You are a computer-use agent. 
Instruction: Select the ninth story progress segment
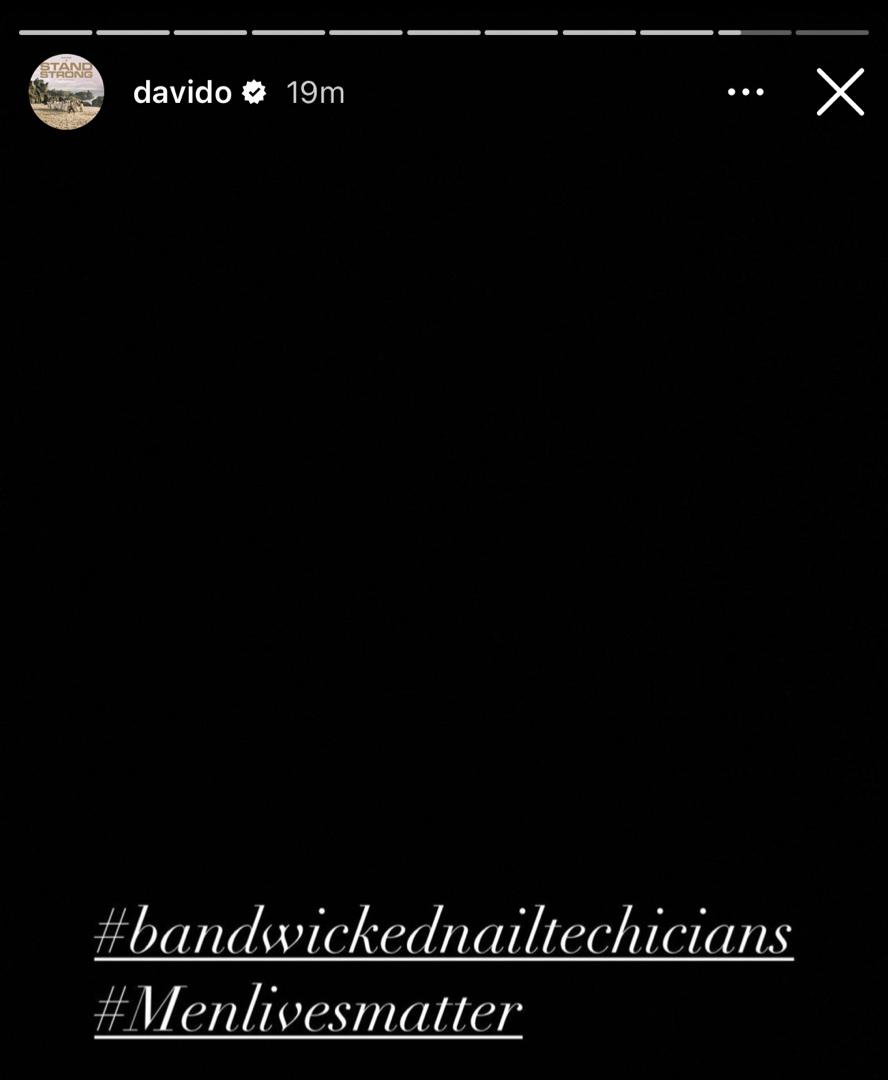tap(677, 32)
